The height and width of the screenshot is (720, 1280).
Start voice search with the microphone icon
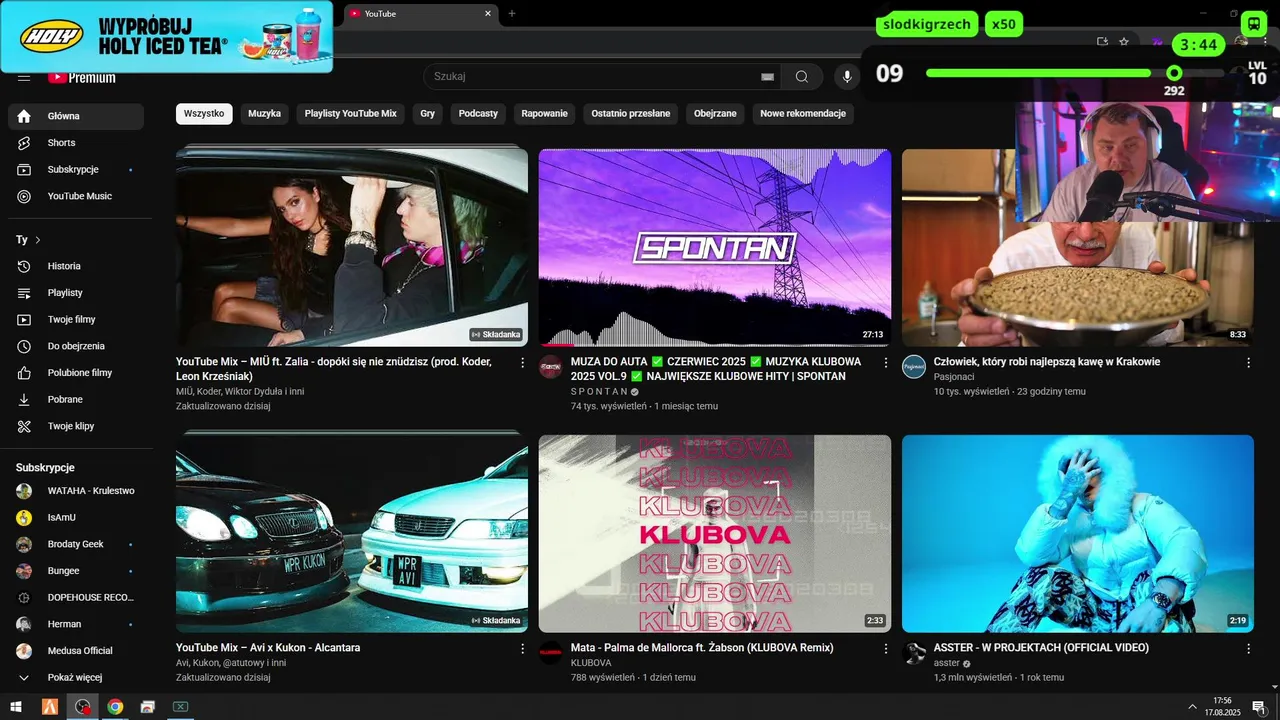pos(847,77)
